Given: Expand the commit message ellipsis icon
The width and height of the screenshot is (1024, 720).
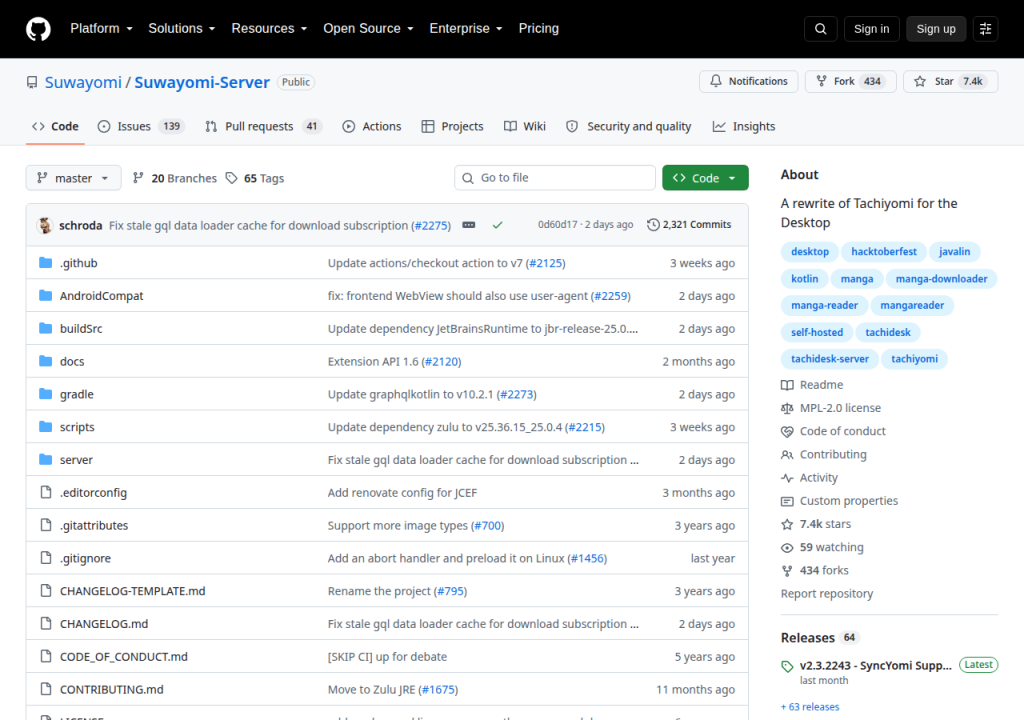Looking at the screenshot, I should (x=468, y=225).
